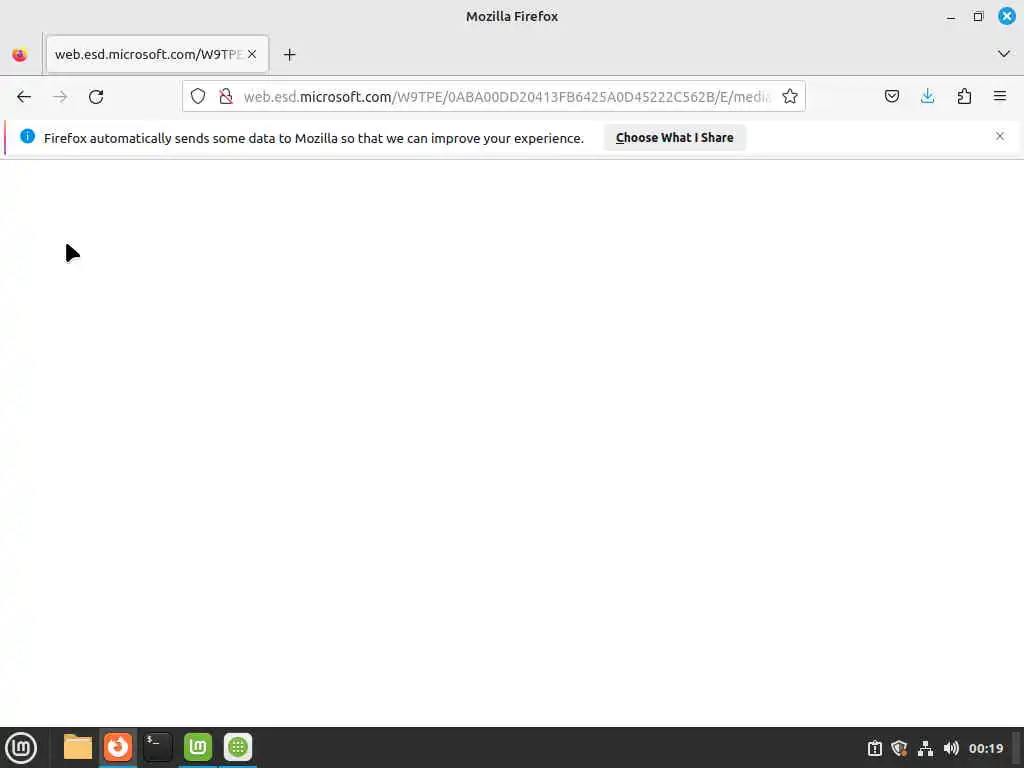Open a new tab
The width and height of the screenshot is (1024, 768).
289,55
